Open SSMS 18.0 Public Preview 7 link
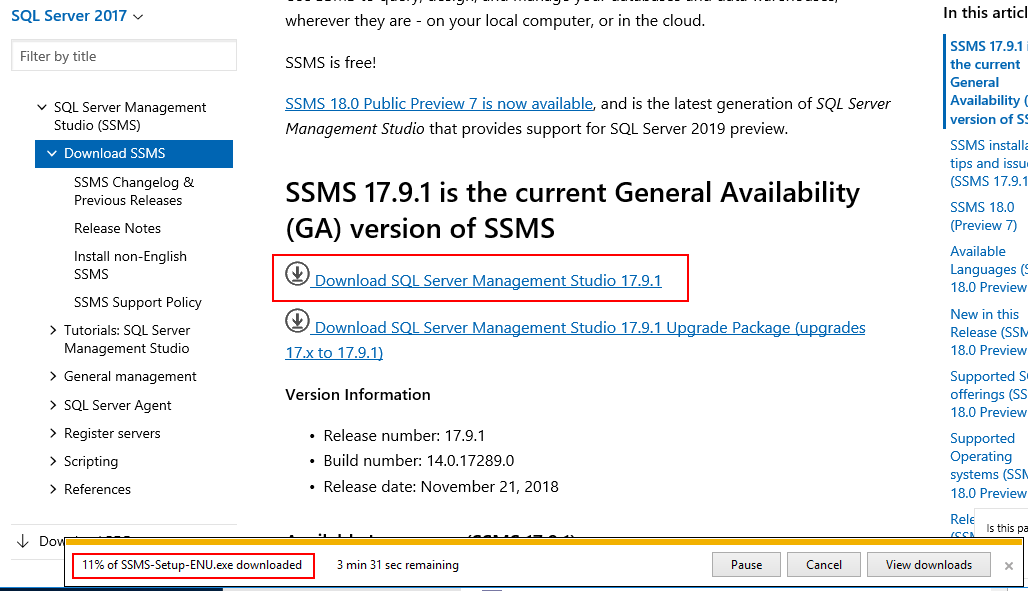Image resolution: width=1028 pixels, height=591 pixels. [439, 104]
